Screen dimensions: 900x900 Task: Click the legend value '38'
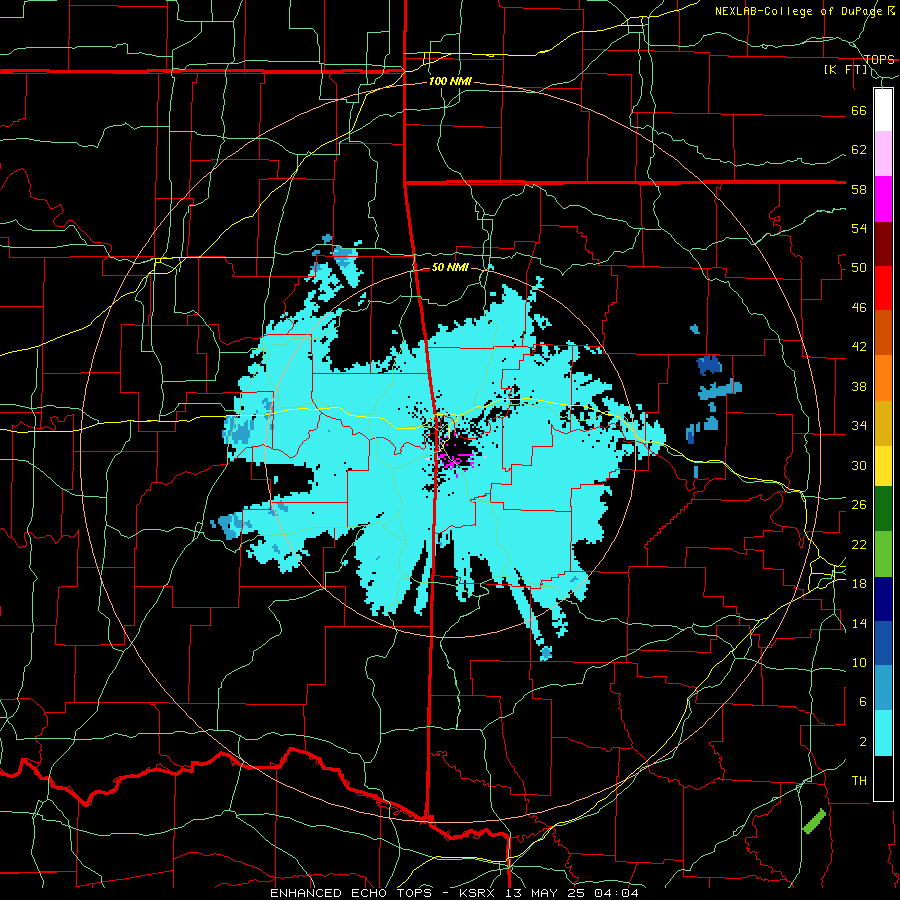click(x=859, y=386)
